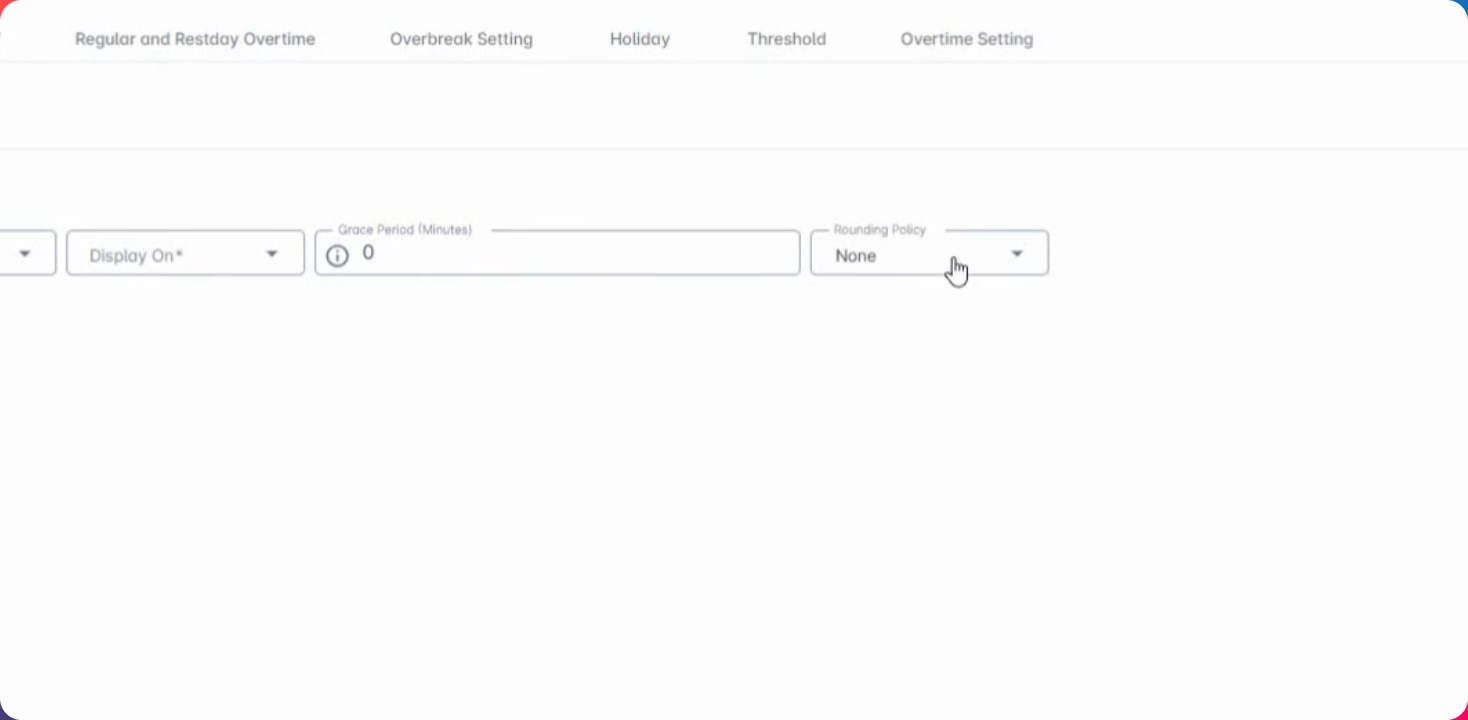Open the Regular and Restday Overtime tab
Image resolution: width=1468 pixels, height=720 pixels.
click(x=195, y=39)
